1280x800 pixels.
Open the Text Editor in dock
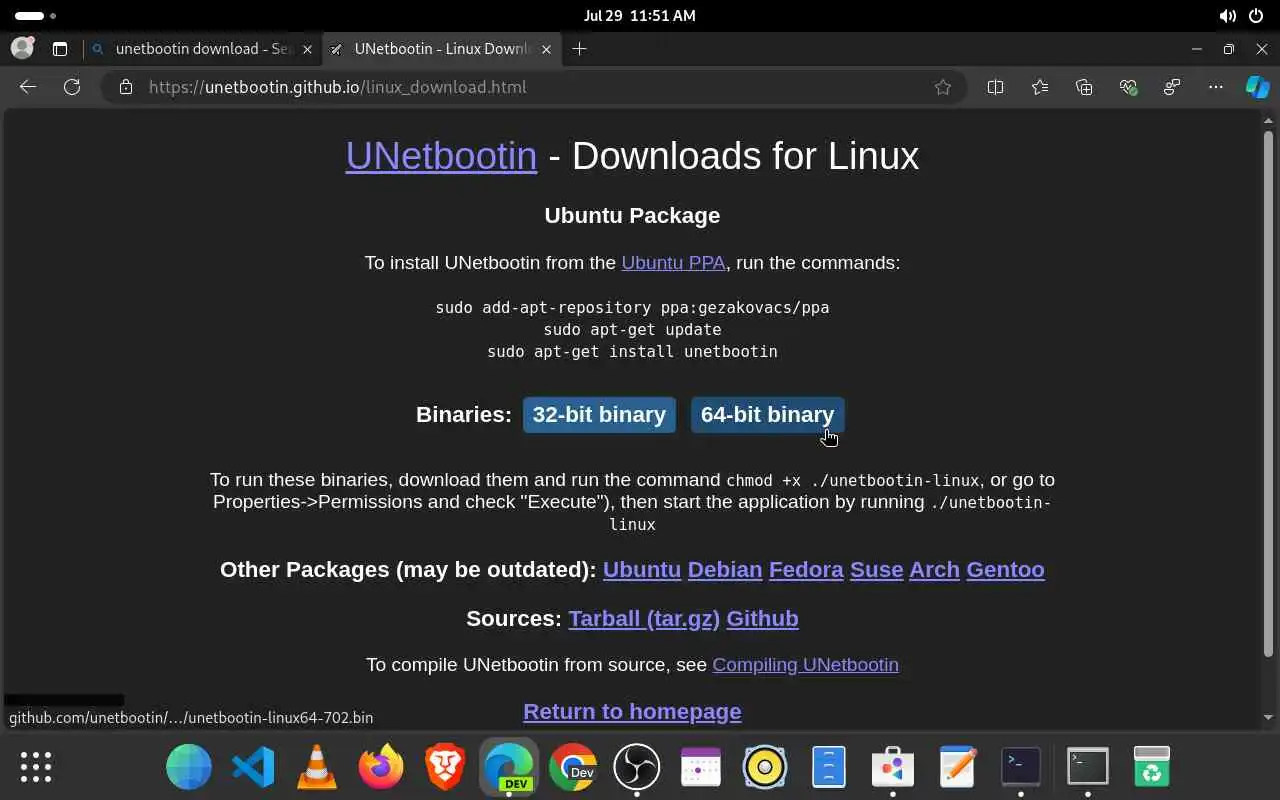[957, 767]
